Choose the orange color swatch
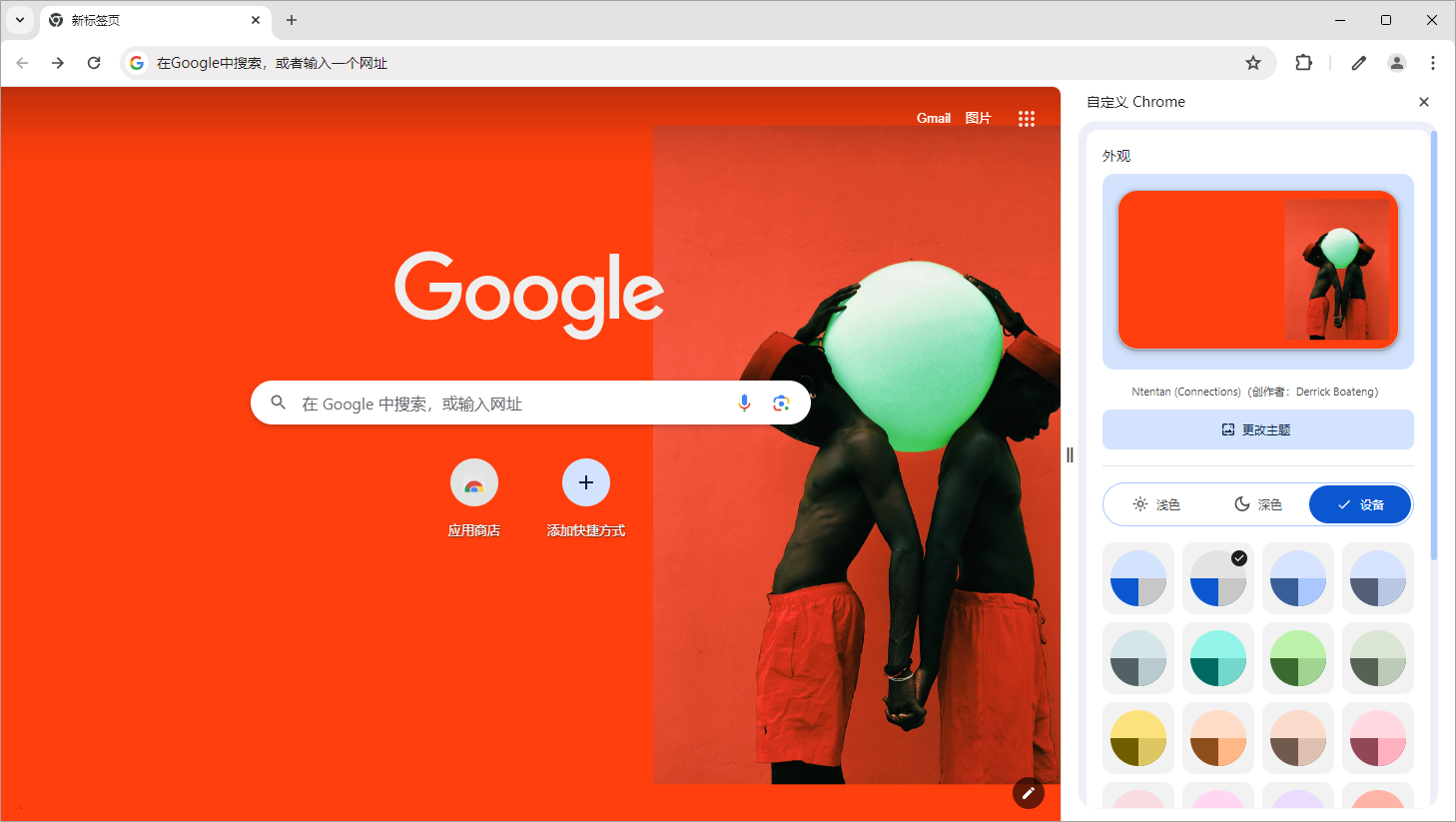This screenshot has height=822, width=1456. click(x=1218, y=738)
